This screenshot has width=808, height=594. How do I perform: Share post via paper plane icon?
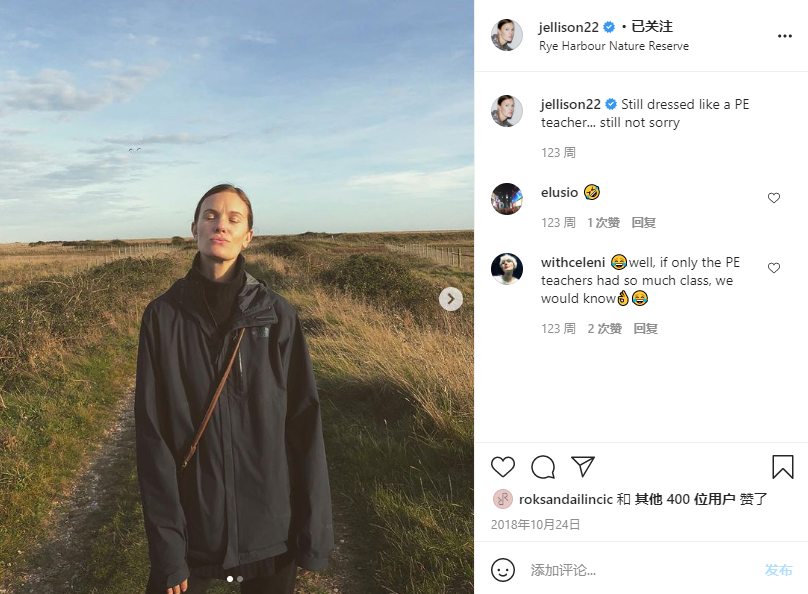(583, 466)
